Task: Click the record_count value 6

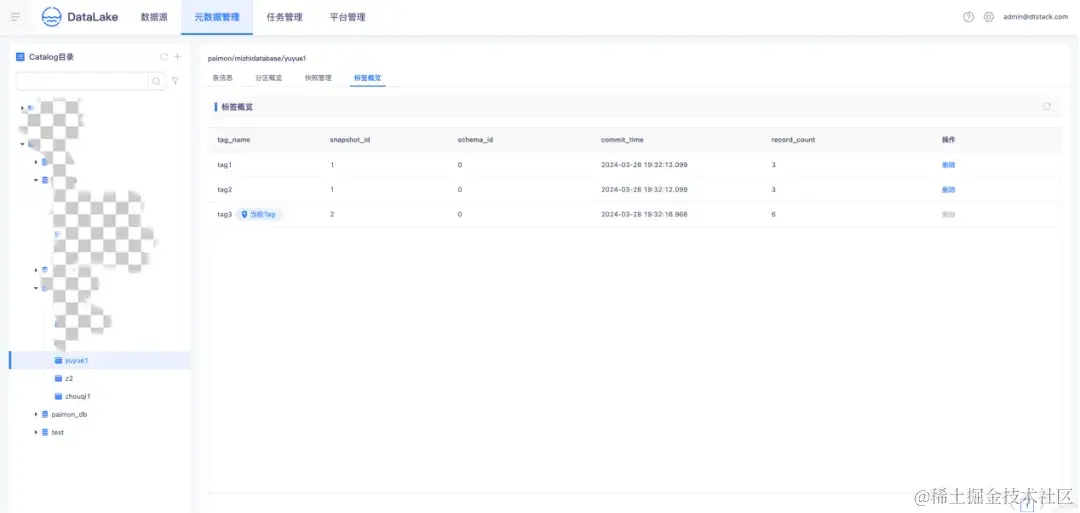Action: (773, 214)
